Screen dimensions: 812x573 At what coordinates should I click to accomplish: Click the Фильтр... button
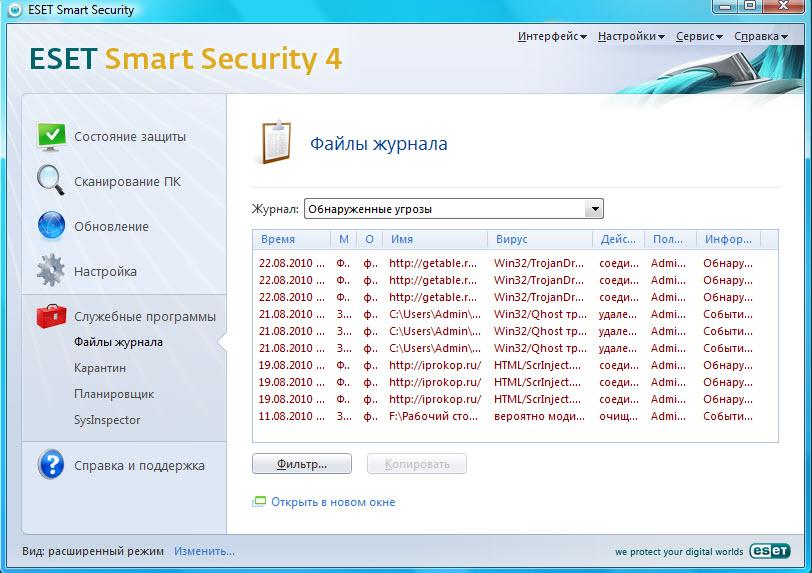pos(302,464)
